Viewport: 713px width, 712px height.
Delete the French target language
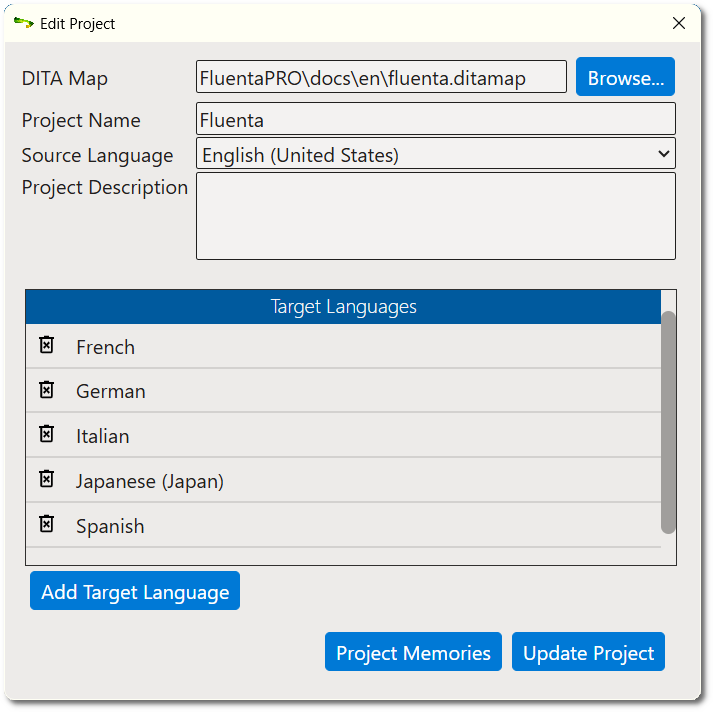point(46,345)
